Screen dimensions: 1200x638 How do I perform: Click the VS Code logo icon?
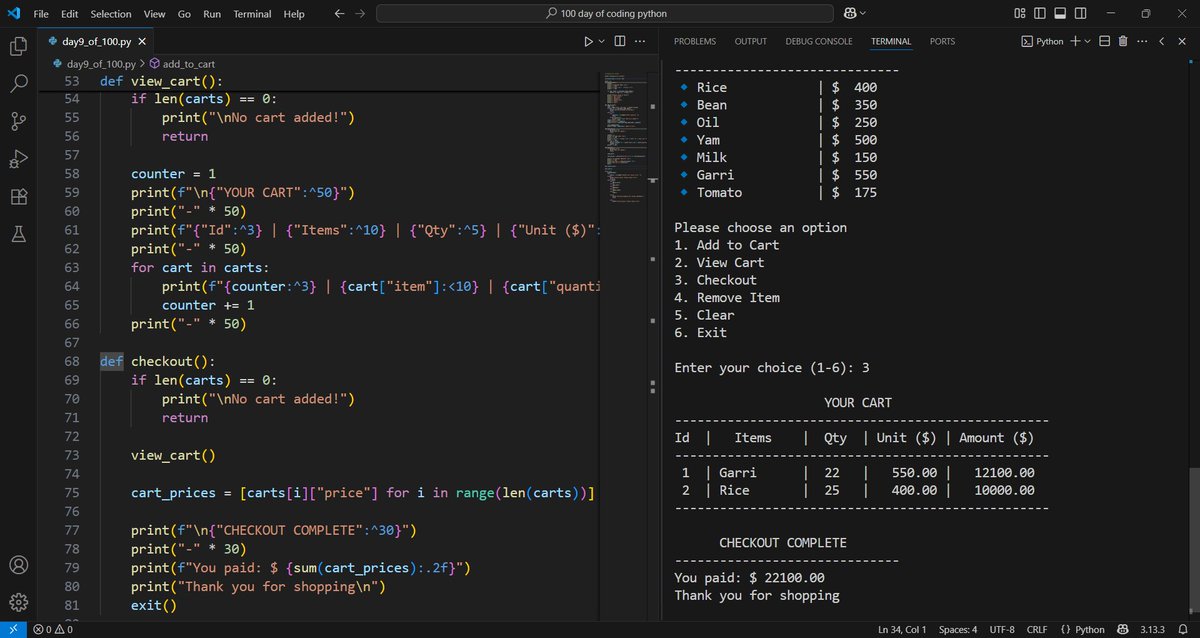(x=13, y=14)
